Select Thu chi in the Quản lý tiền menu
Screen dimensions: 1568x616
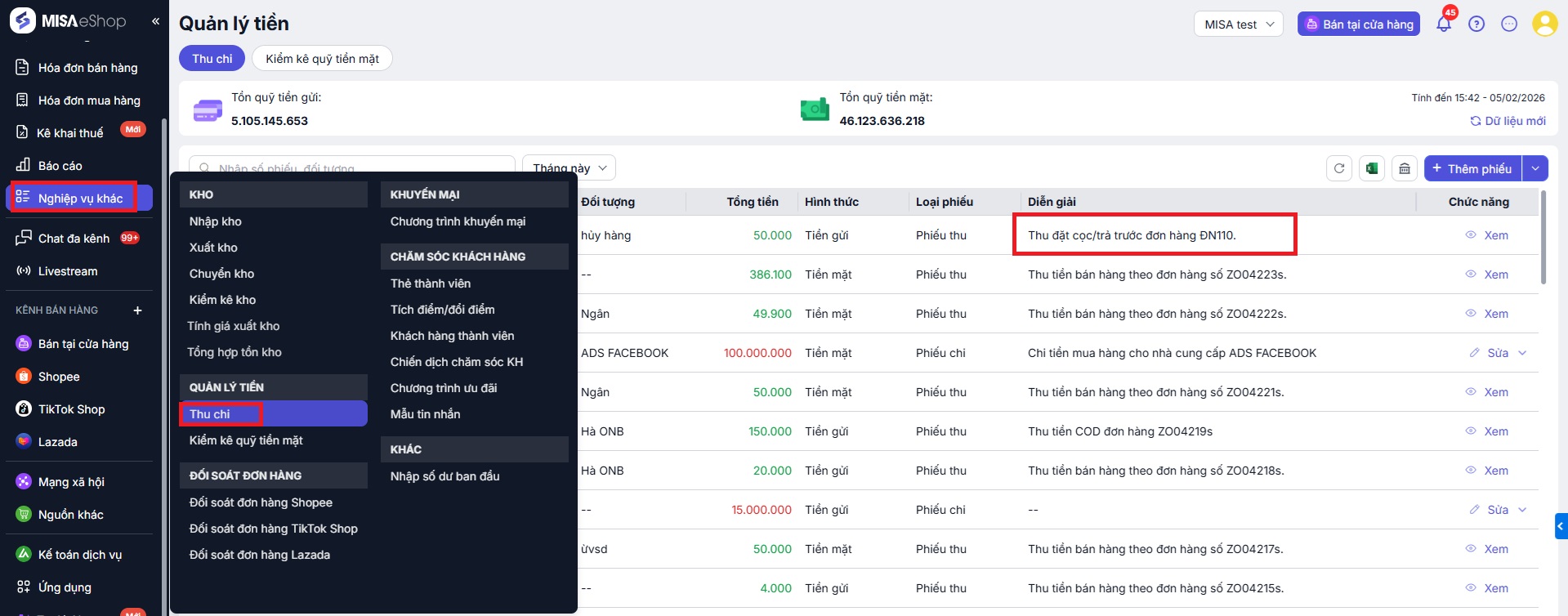tap(274, 414)
